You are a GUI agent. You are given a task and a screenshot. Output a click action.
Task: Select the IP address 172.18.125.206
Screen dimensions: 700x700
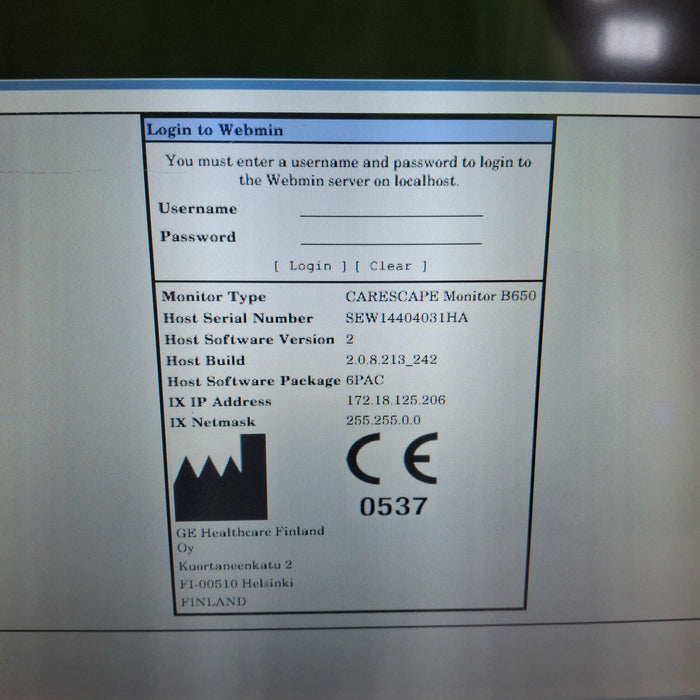click(394, 401)
